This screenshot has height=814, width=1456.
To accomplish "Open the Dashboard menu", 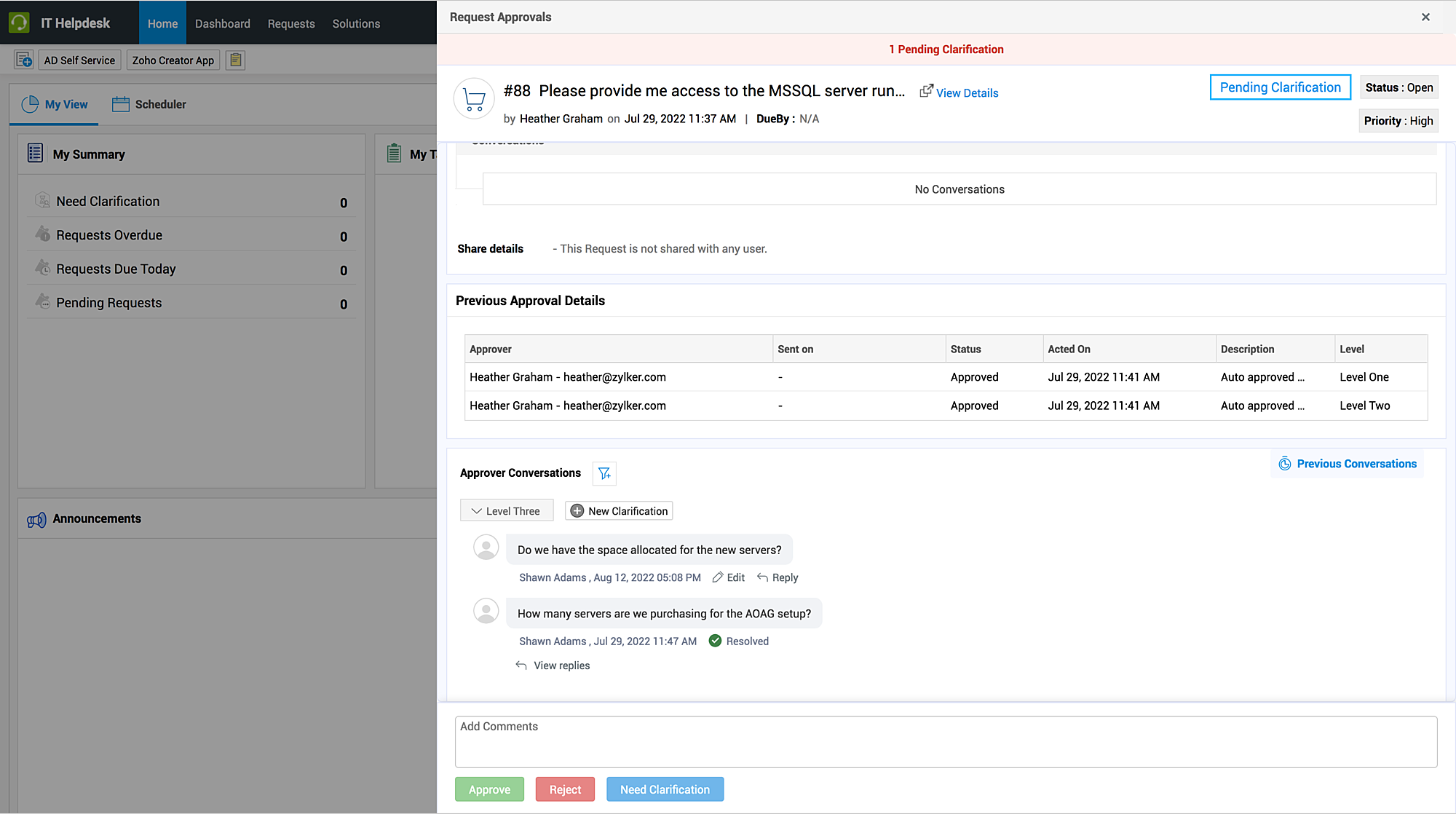I will click(222, 23).
